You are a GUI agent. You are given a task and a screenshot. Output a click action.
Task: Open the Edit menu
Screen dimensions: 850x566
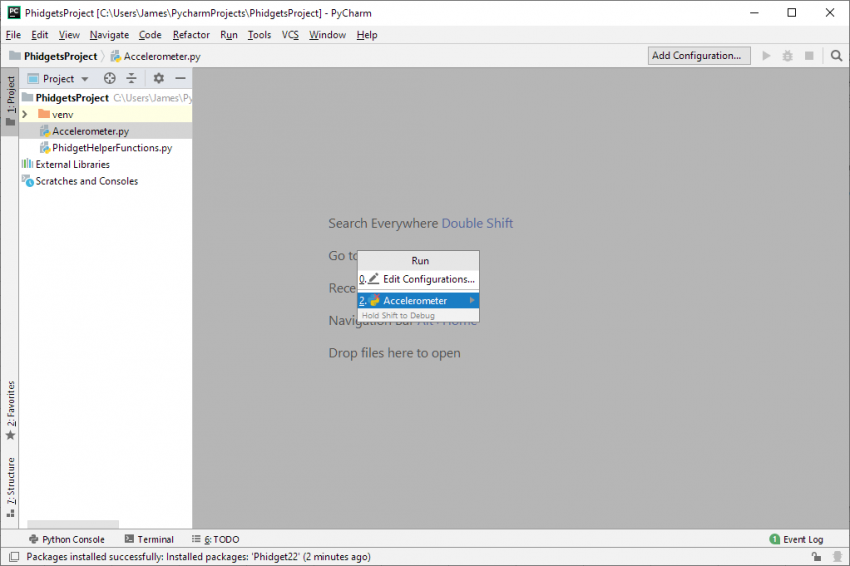[40, 35]
